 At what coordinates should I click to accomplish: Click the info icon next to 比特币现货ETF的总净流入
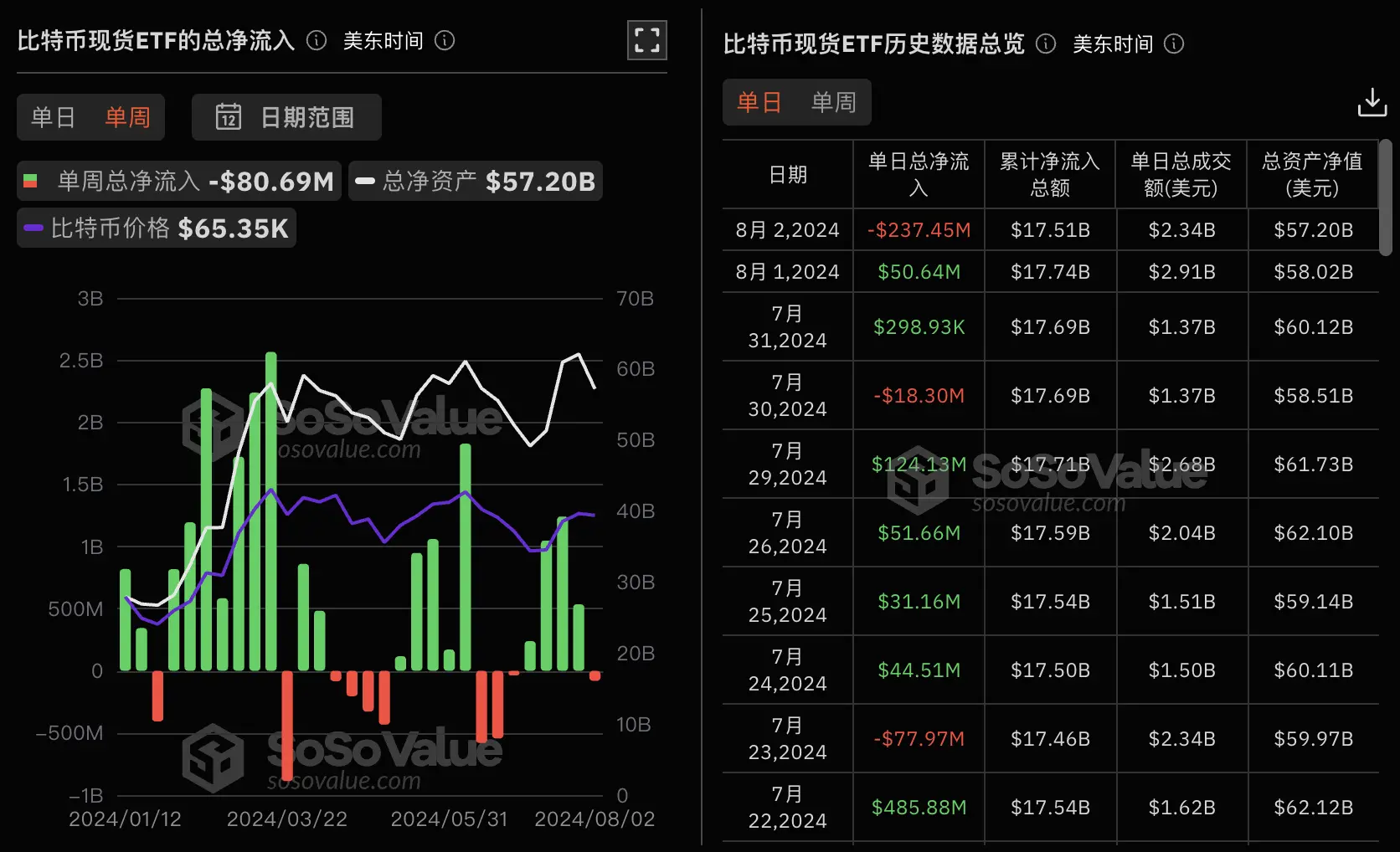coord(316,39)
